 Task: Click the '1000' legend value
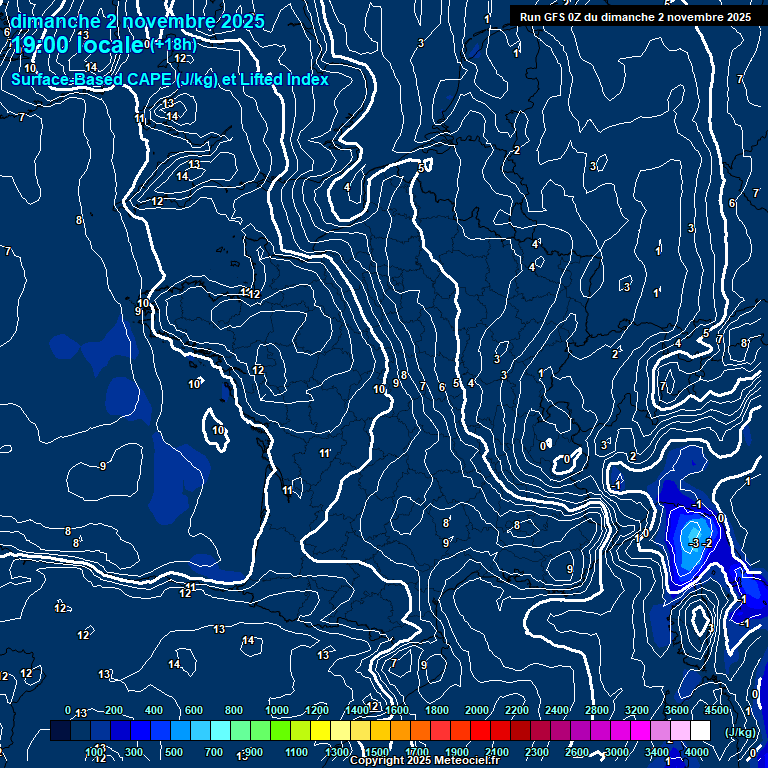(x=277, y=710)
